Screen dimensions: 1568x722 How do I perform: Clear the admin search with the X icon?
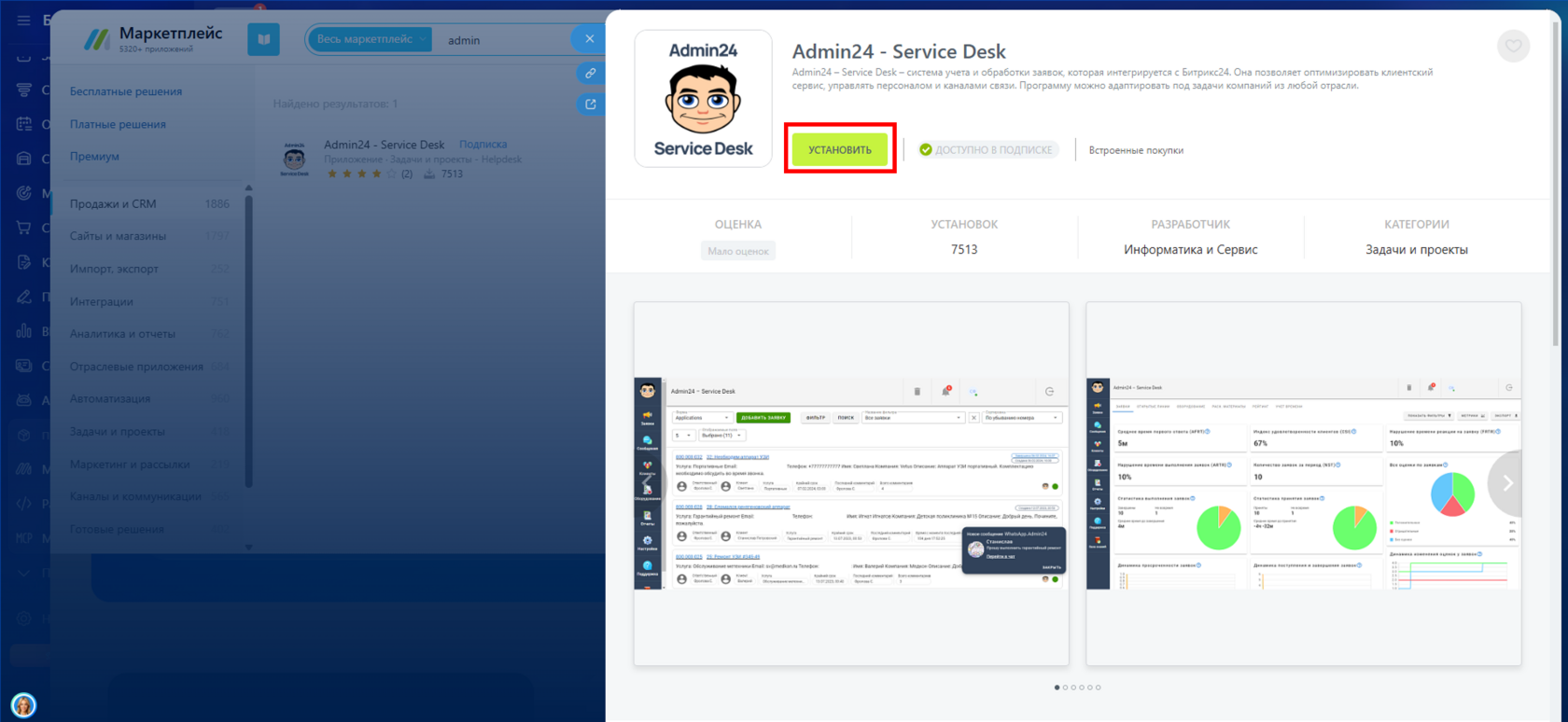pos(589,39)
